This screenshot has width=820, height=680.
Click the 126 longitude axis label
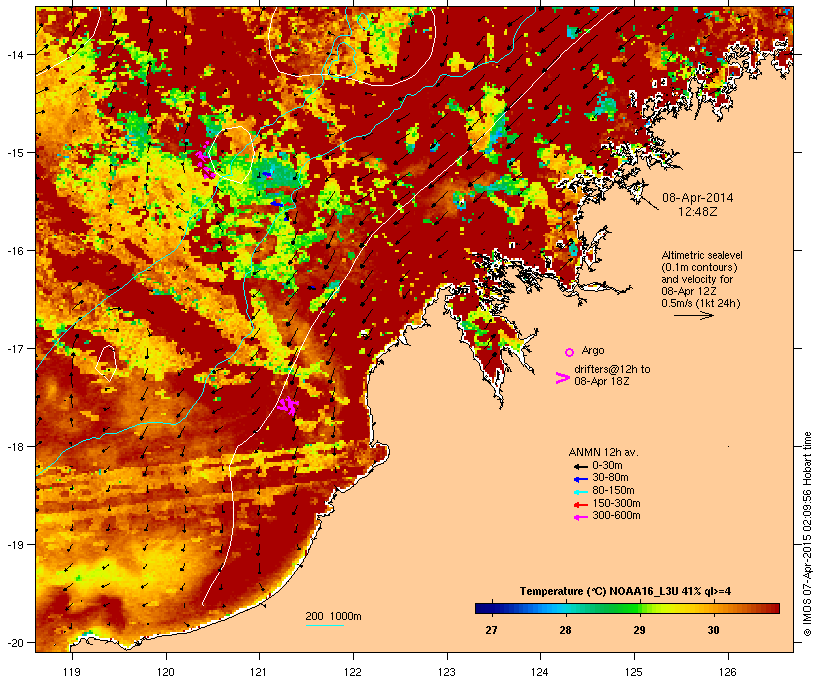[x=728, y=672]
